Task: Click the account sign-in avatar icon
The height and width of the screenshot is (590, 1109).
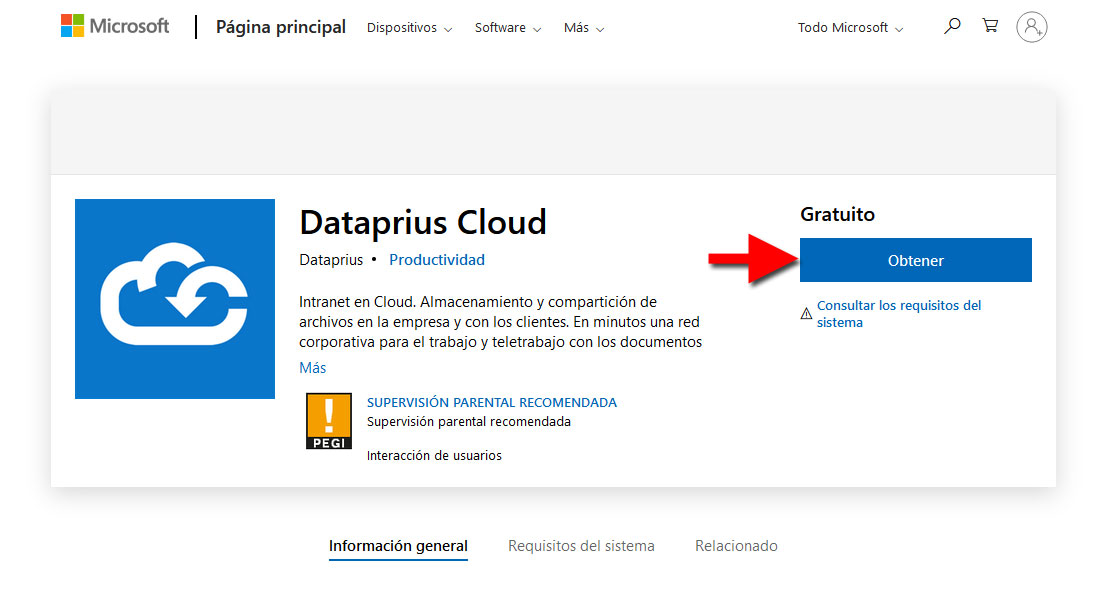Action: (1032, 27)
